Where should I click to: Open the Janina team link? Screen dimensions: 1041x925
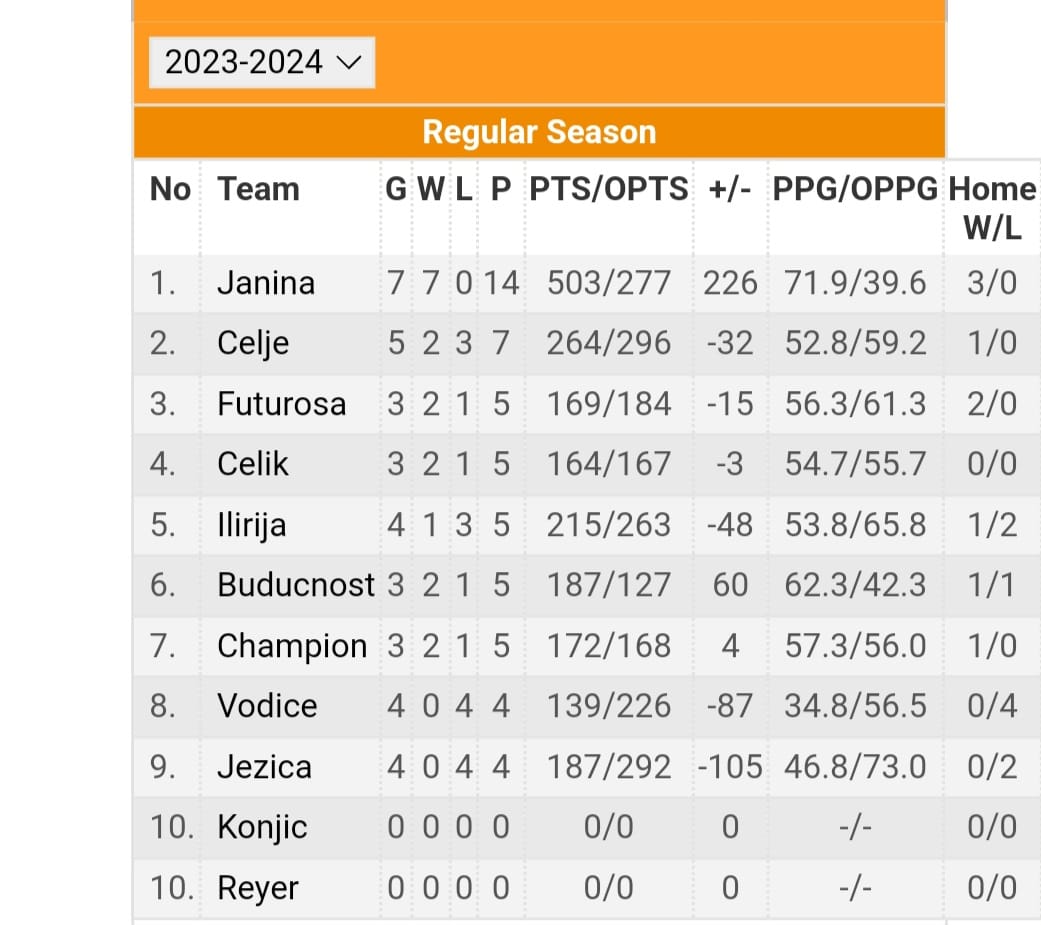pyautogui.click(x=266, y=283)
